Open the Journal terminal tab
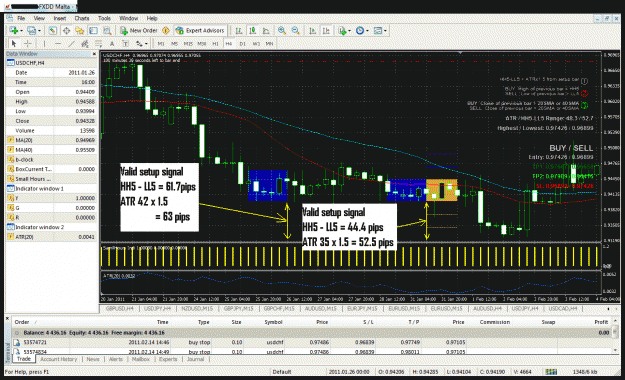625x380 pixels. [x=195, y=359]
